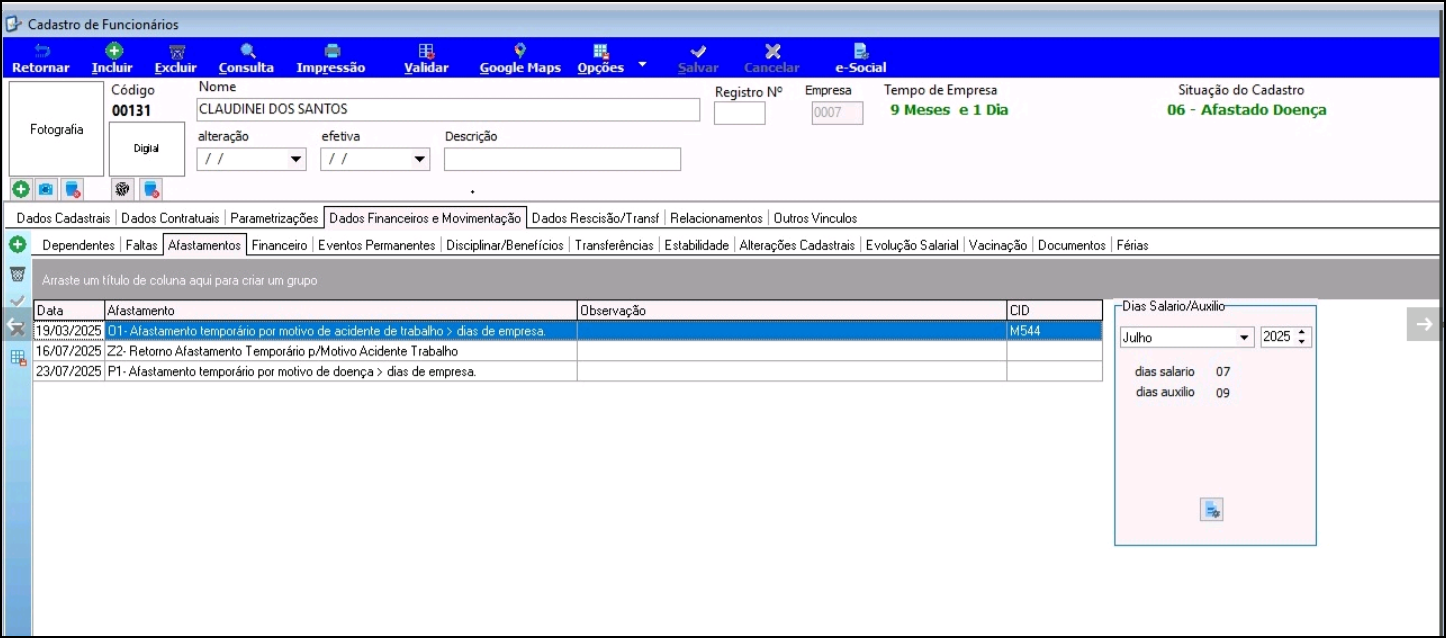1446x638 pixels.
Task: Switch to the Documentos subtab
Action: coord(1071,245)
